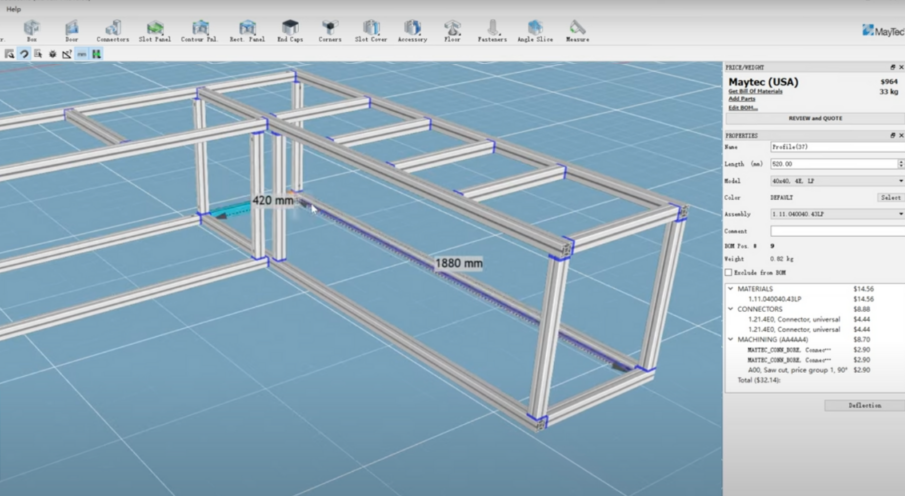Select the Slot Cover tool
The image size is (905, 496).
(371, 31)
